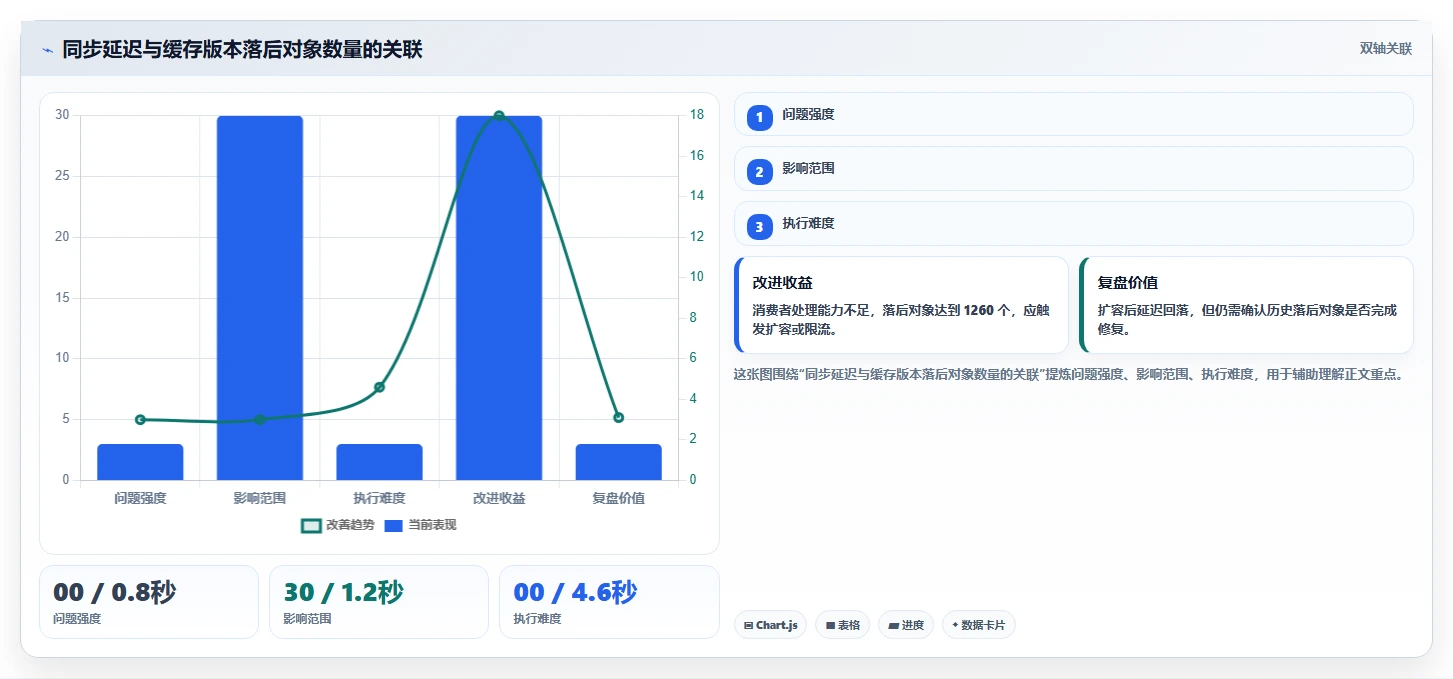Click the number 3 badge for 执行难度
The image size is (1453, 679).
tap(759, 227)
